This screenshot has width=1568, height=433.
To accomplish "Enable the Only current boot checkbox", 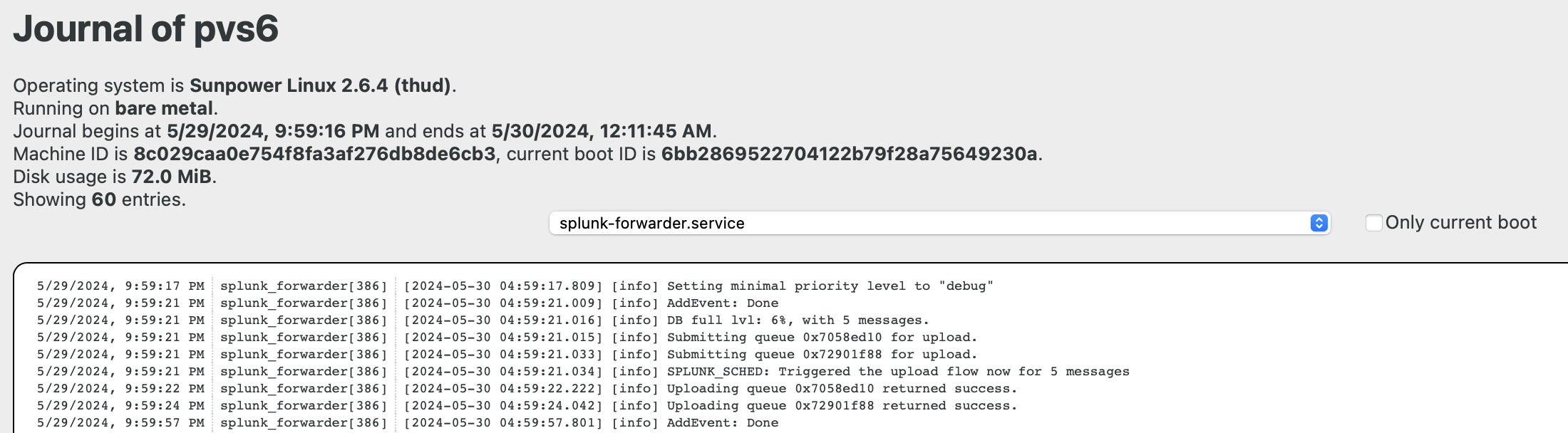I will tap(1373, 223).
